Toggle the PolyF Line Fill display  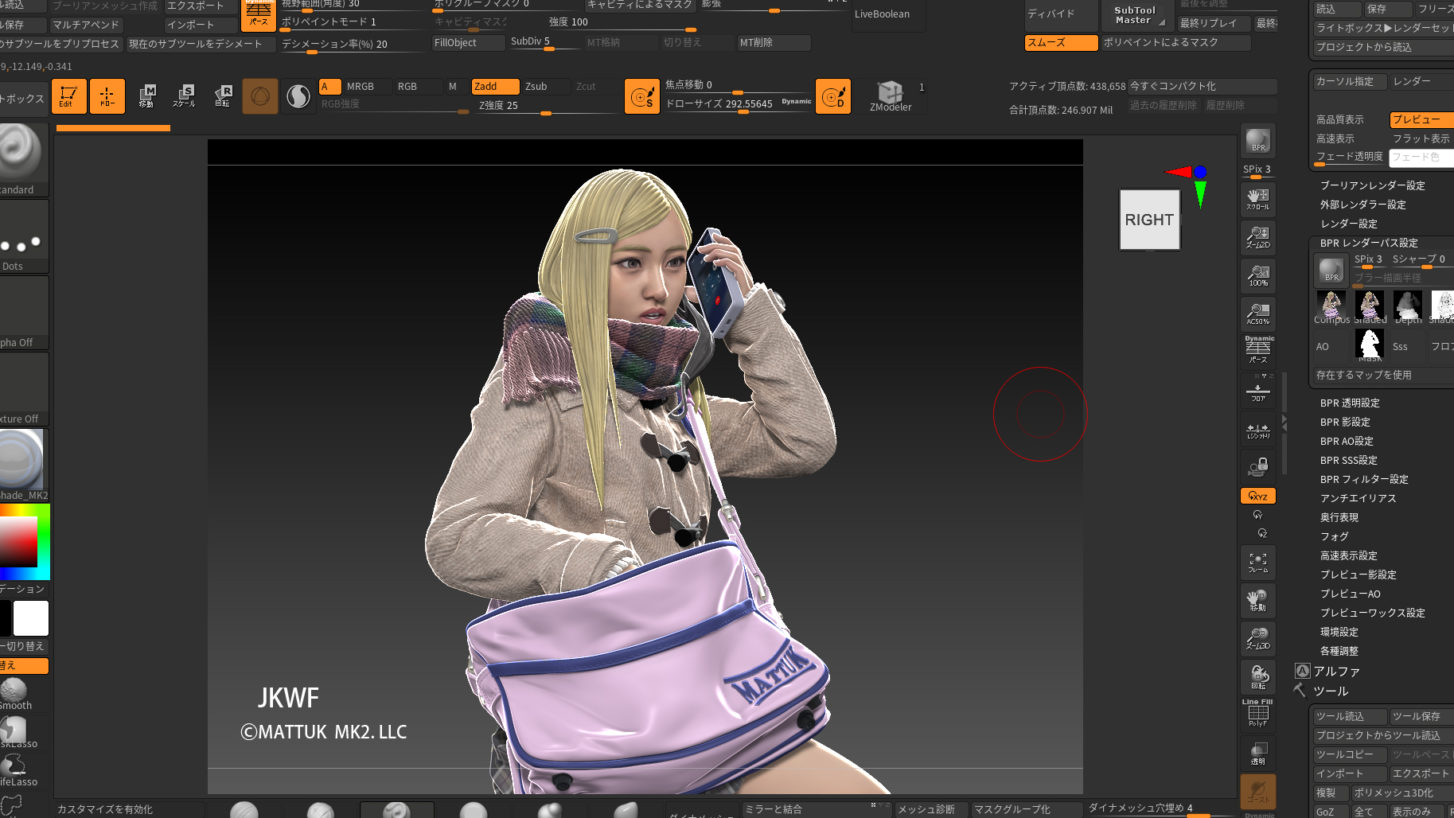(x=1258, y=713)
